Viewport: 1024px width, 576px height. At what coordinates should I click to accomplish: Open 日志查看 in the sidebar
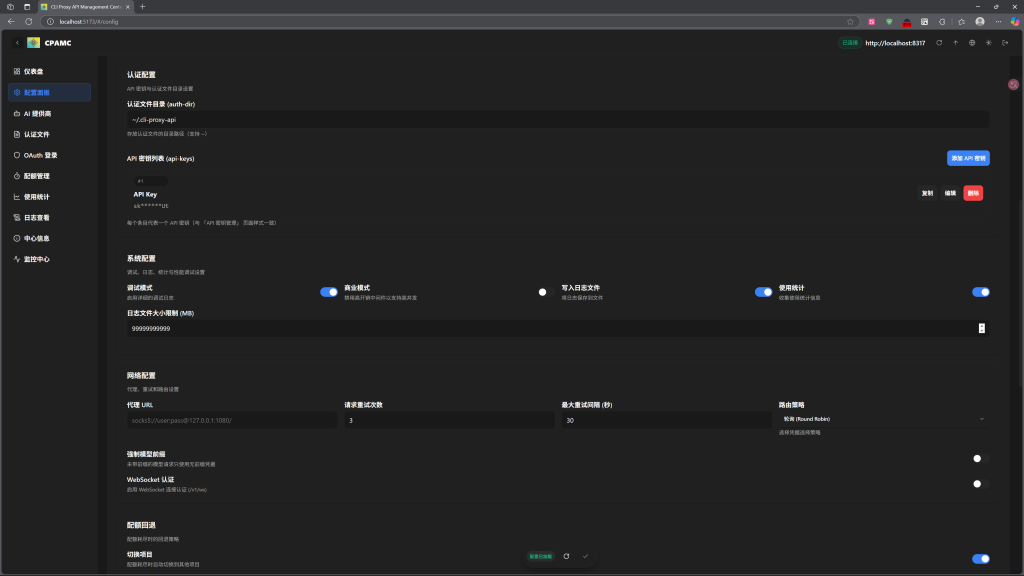(x=49, y=217)
